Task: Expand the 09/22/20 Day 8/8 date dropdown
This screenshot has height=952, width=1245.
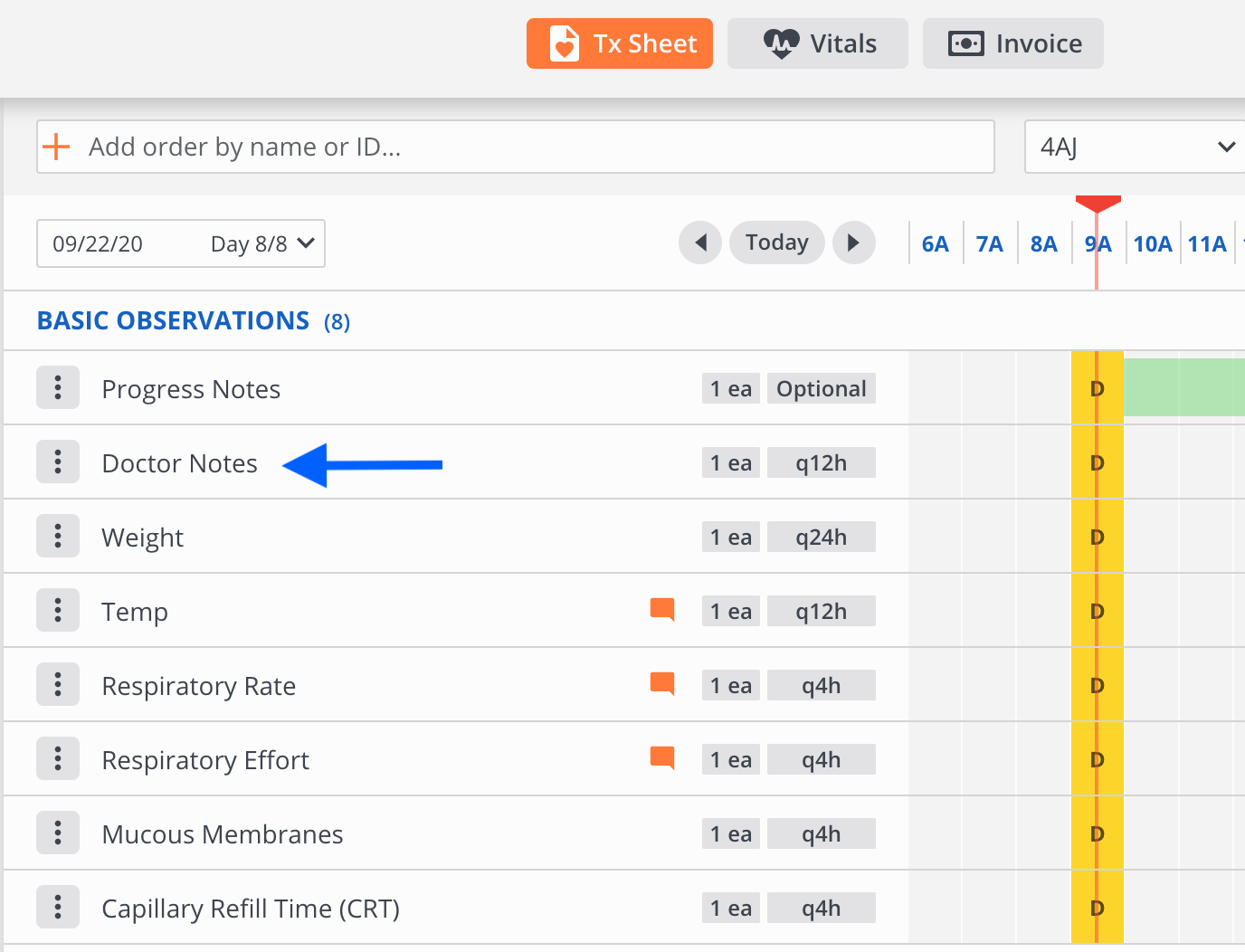Action: 181,243
